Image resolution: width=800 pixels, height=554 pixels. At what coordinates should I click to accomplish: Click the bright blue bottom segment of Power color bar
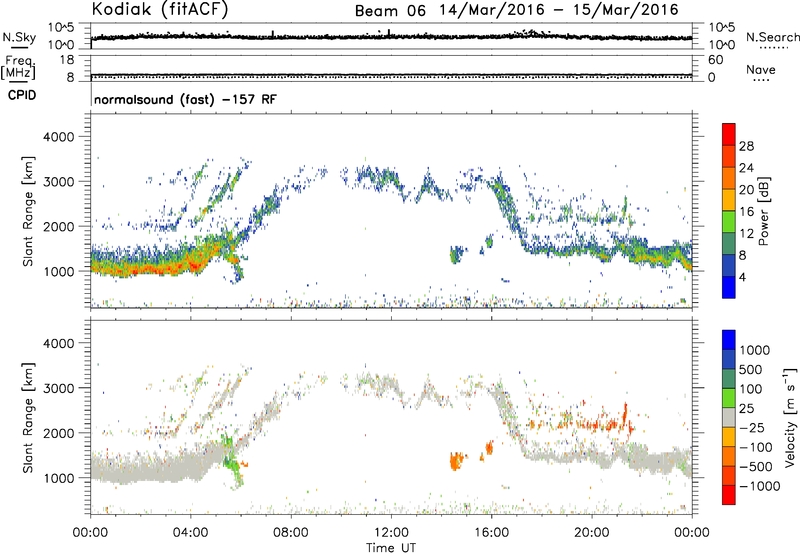click(x=729, y=287)
